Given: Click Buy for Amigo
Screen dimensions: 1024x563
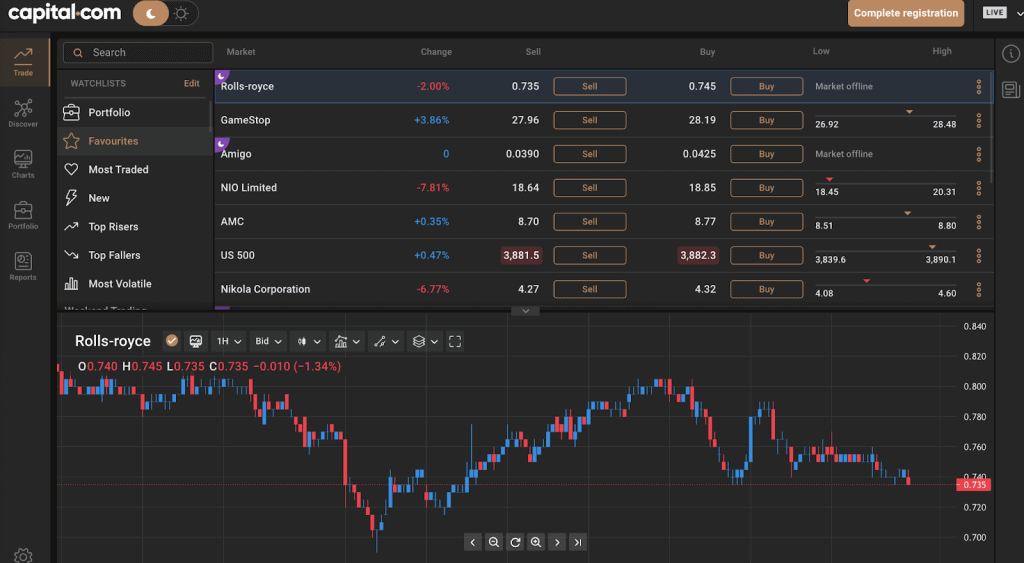Looking at the screenshot, I should point(767,154).
